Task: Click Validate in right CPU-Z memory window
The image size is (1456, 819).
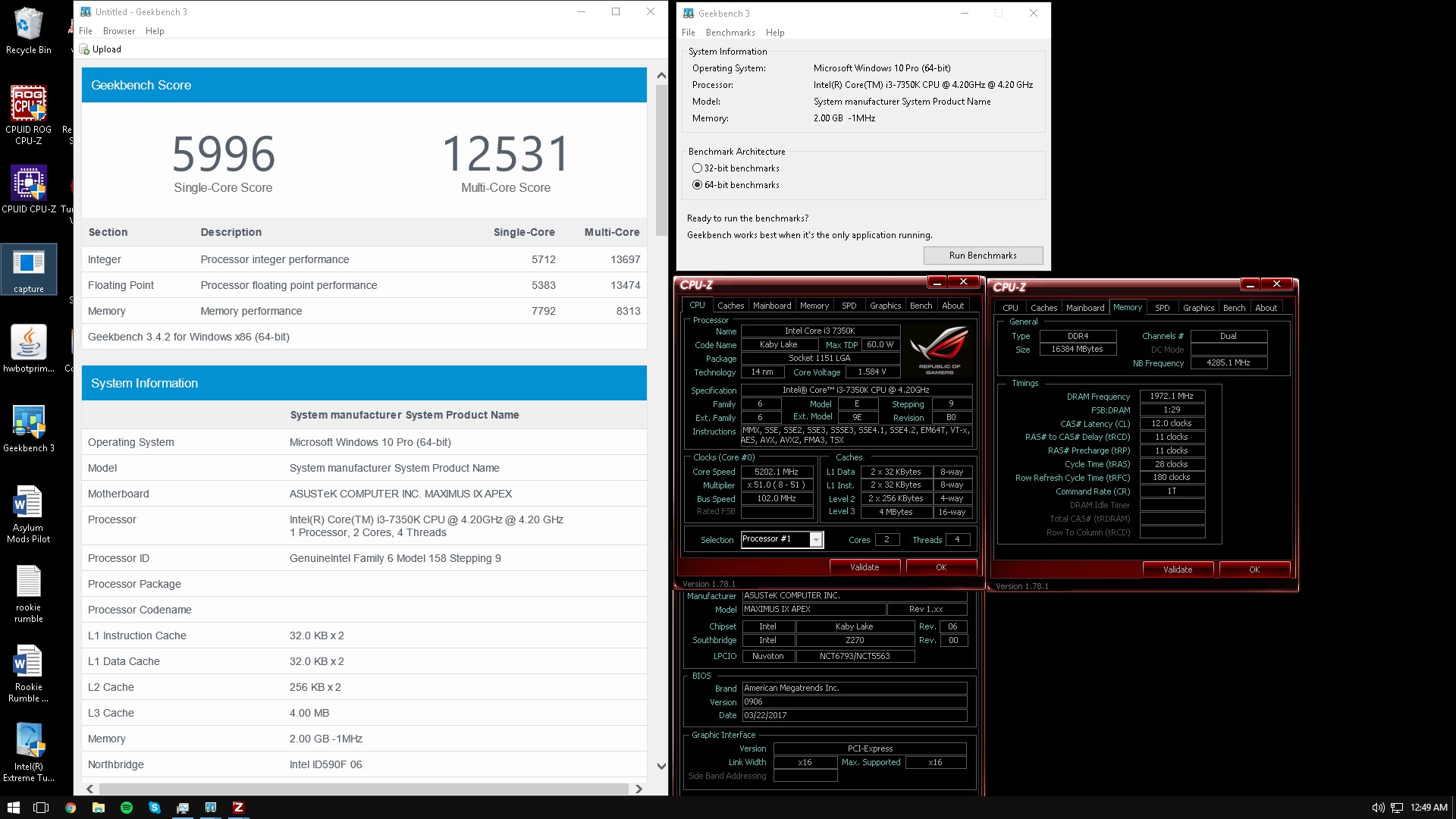Action: 1178,570
